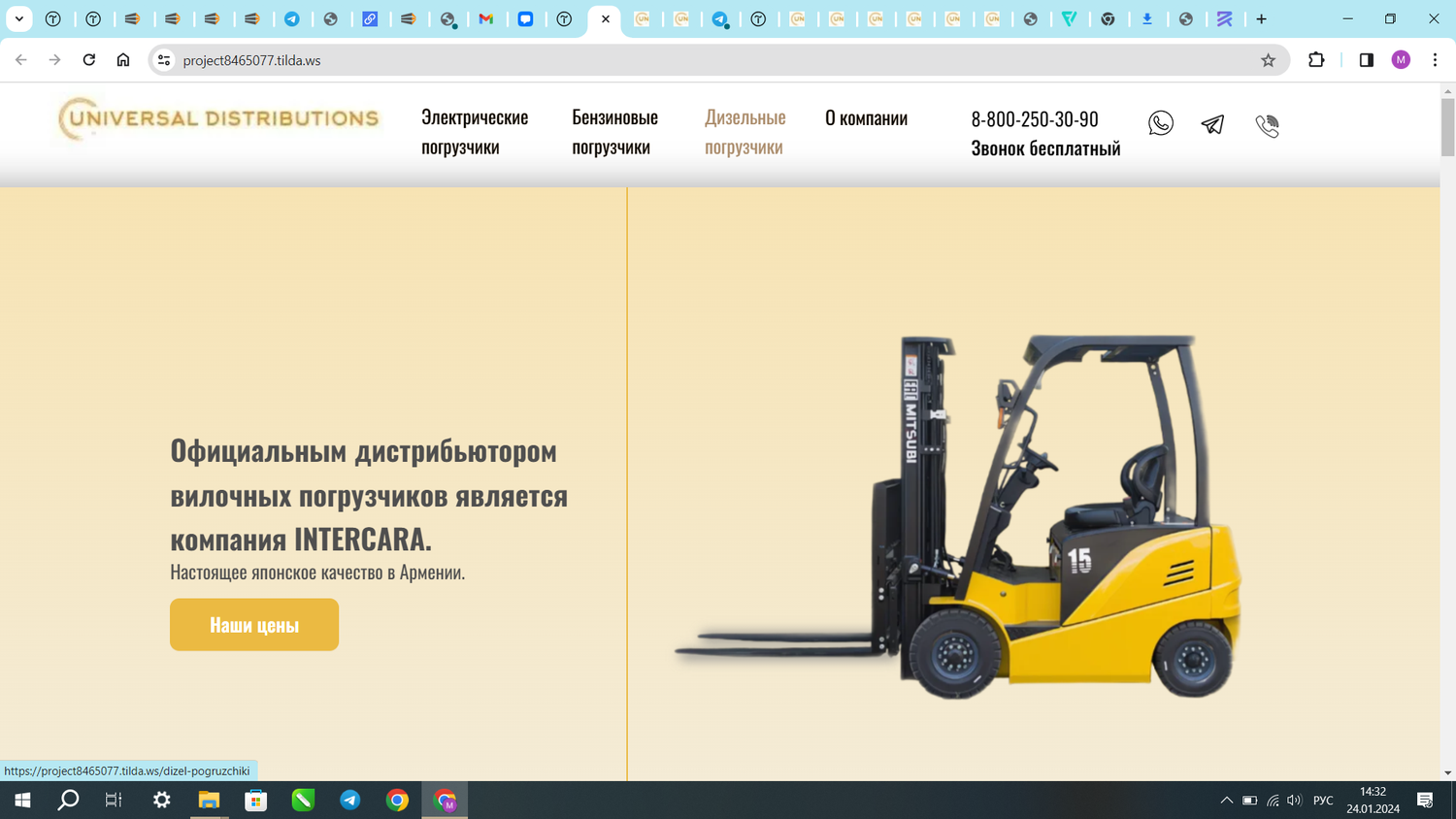Viewport: 1456px width, 819px height.
Task: Open a new tab with plus icon
Action: pyautogui.click(x=1261, y=19)
